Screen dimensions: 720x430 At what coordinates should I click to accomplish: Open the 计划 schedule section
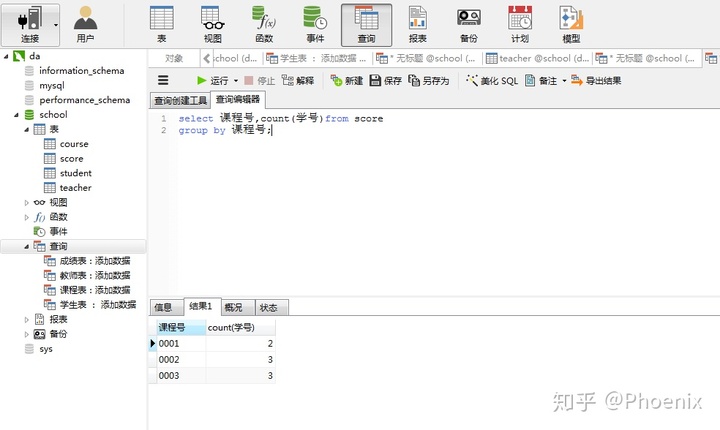520,25
